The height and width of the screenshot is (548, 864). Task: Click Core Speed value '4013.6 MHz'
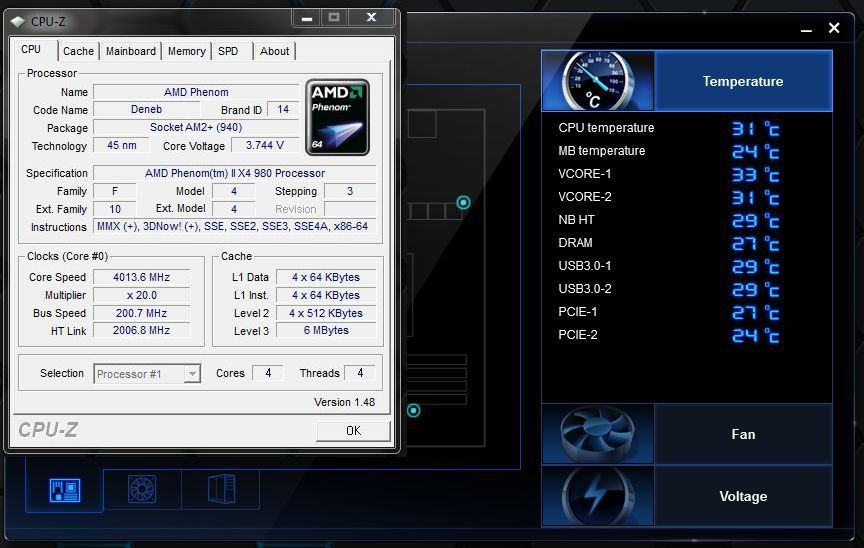(x=142, y=277)
